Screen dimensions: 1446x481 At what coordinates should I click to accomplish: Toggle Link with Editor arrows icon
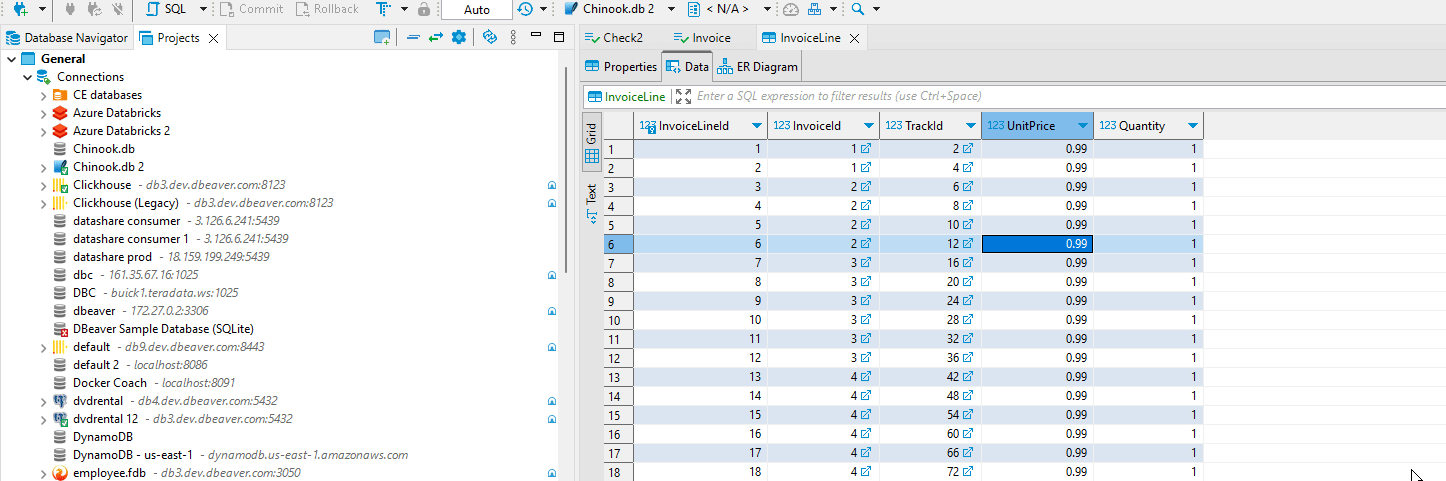click(x=436, y=37)
